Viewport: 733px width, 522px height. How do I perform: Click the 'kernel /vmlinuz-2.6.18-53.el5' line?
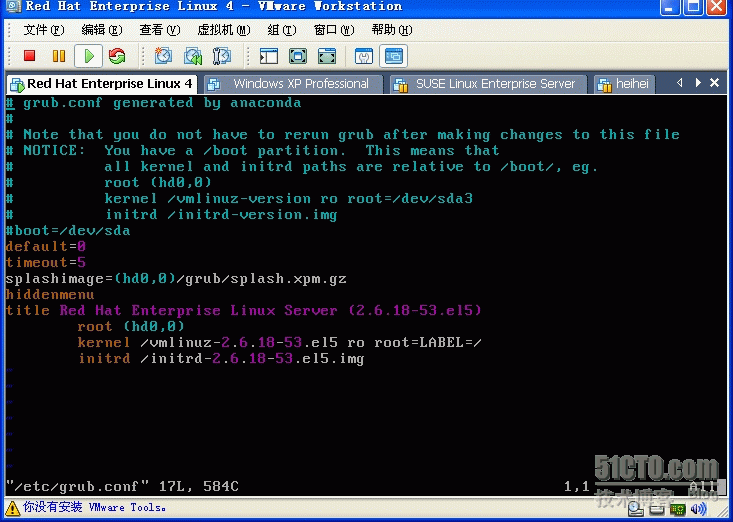(x=279, y=343)
